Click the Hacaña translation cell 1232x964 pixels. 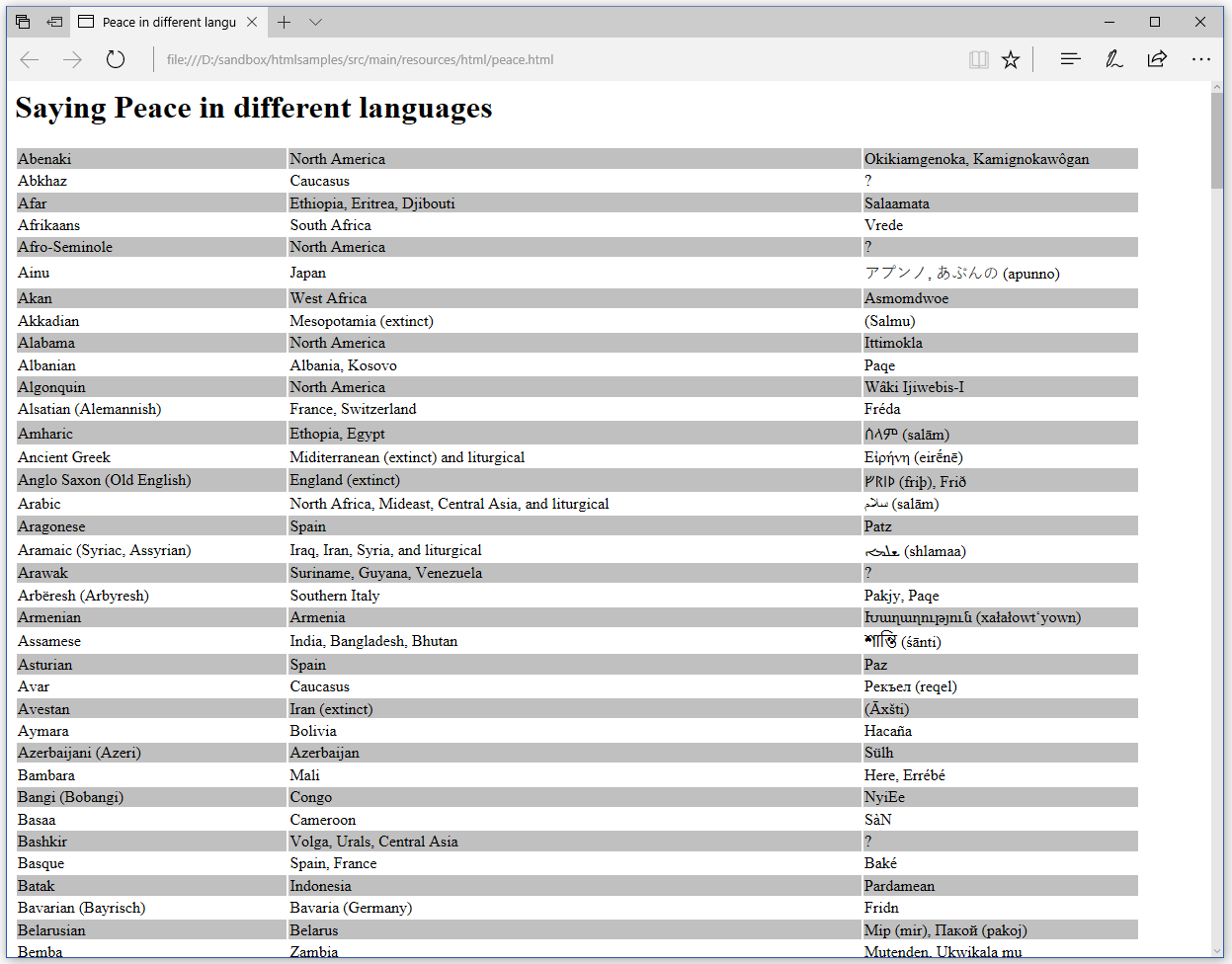click(1001, 731)
